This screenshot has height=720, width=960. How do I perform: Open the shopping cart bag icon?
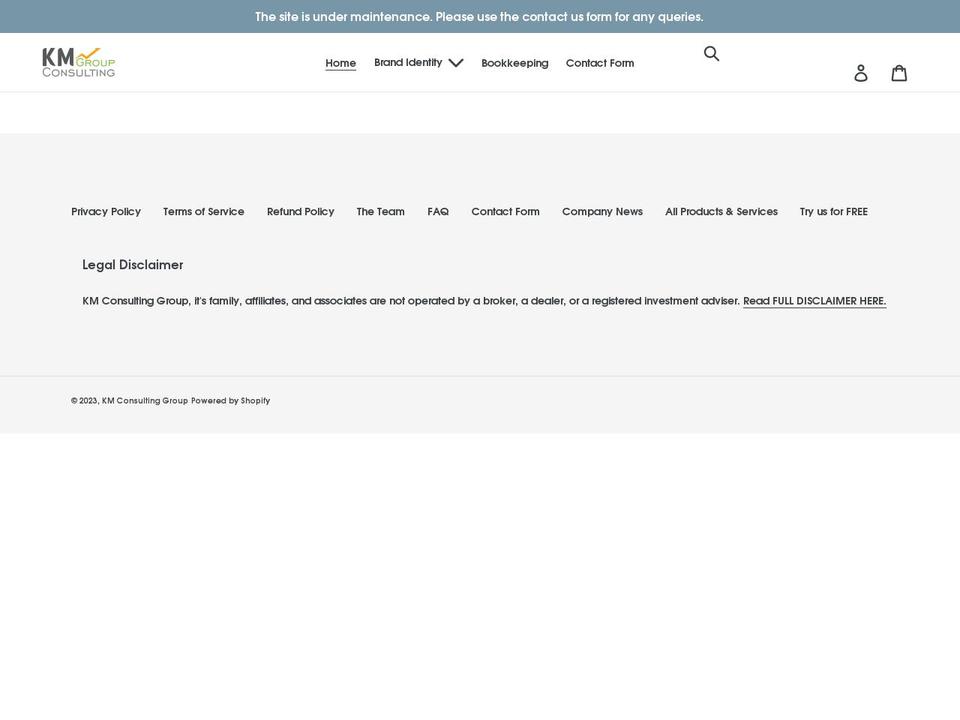click(x=899, y=73)
